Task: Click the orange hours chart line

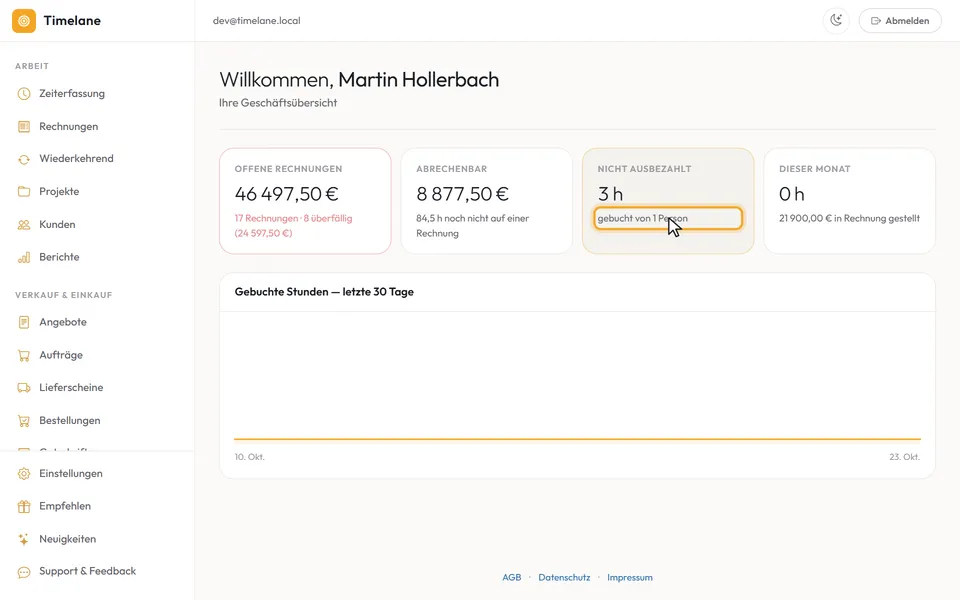Action: point(577,439)
